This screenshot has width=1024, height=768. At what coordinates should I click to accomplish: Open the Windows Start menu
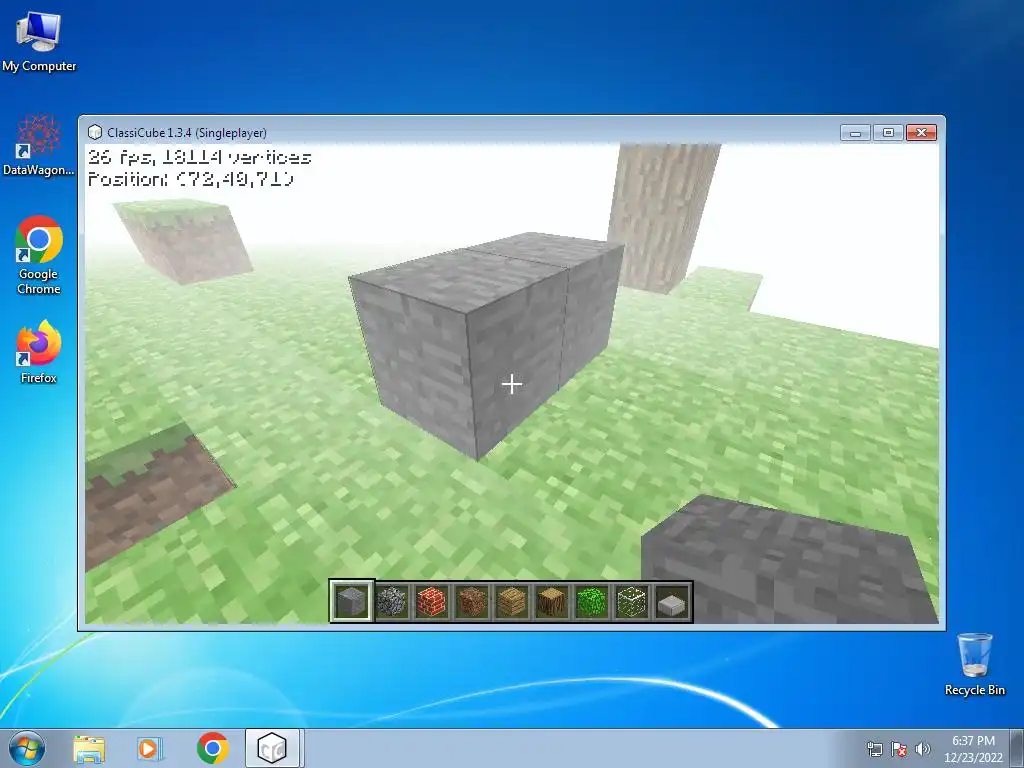point(27,748)
